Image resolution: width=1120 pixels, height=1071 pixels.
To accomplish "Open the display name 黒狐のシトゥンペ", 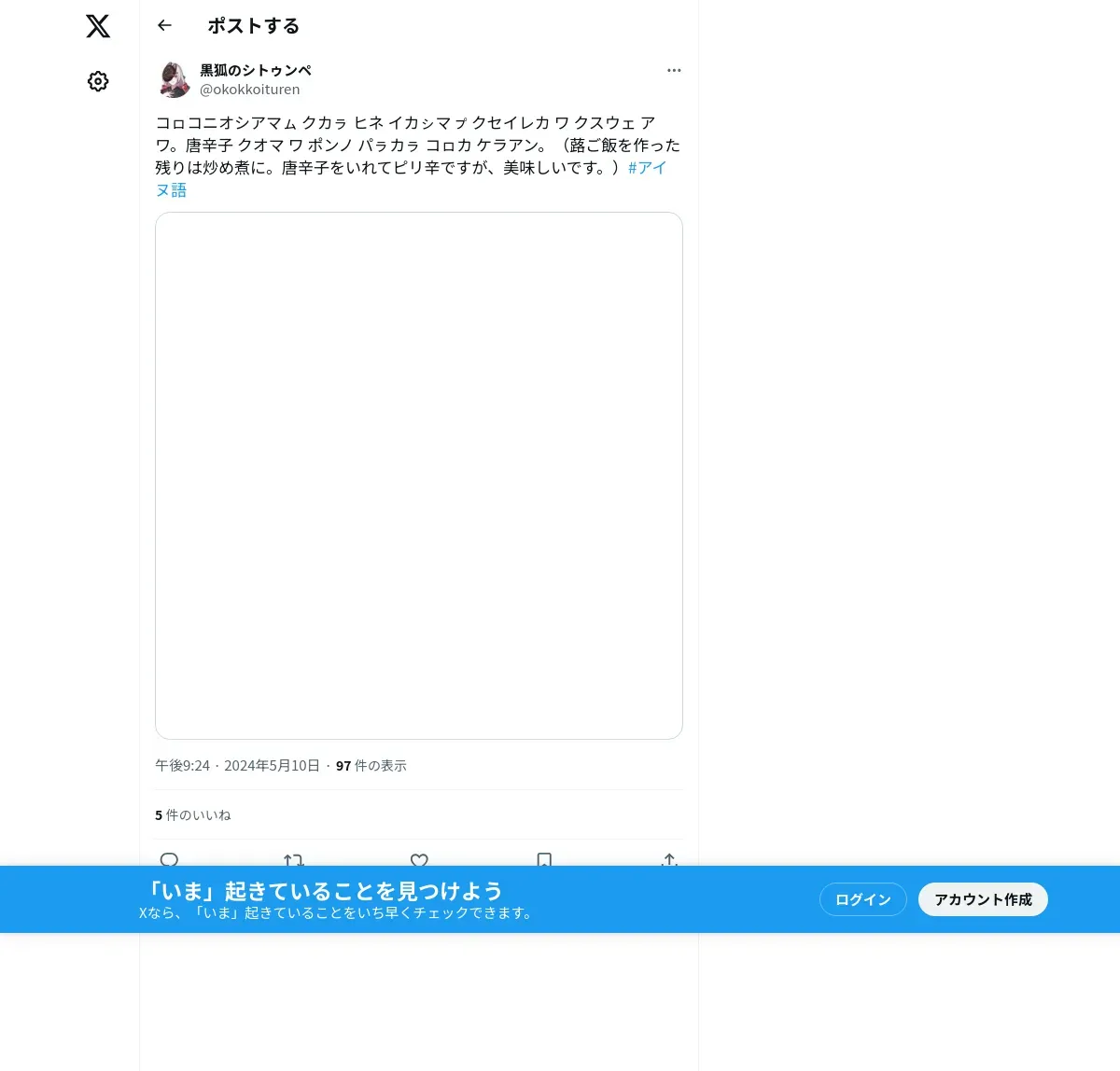I will [x=256, y=71].
